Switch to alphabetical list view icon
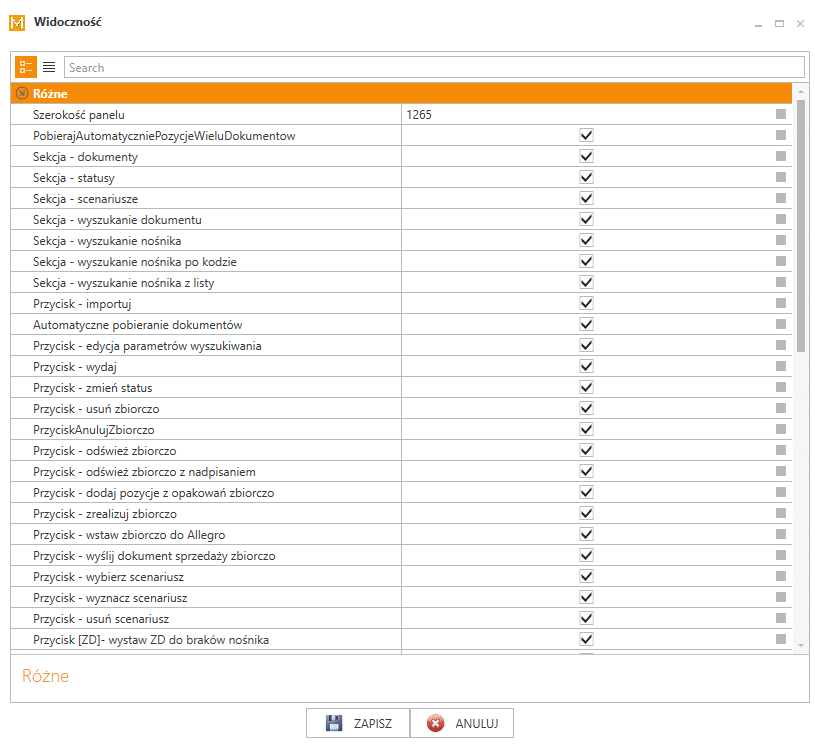The image size is (815, 744). click(x=49, y=67)
